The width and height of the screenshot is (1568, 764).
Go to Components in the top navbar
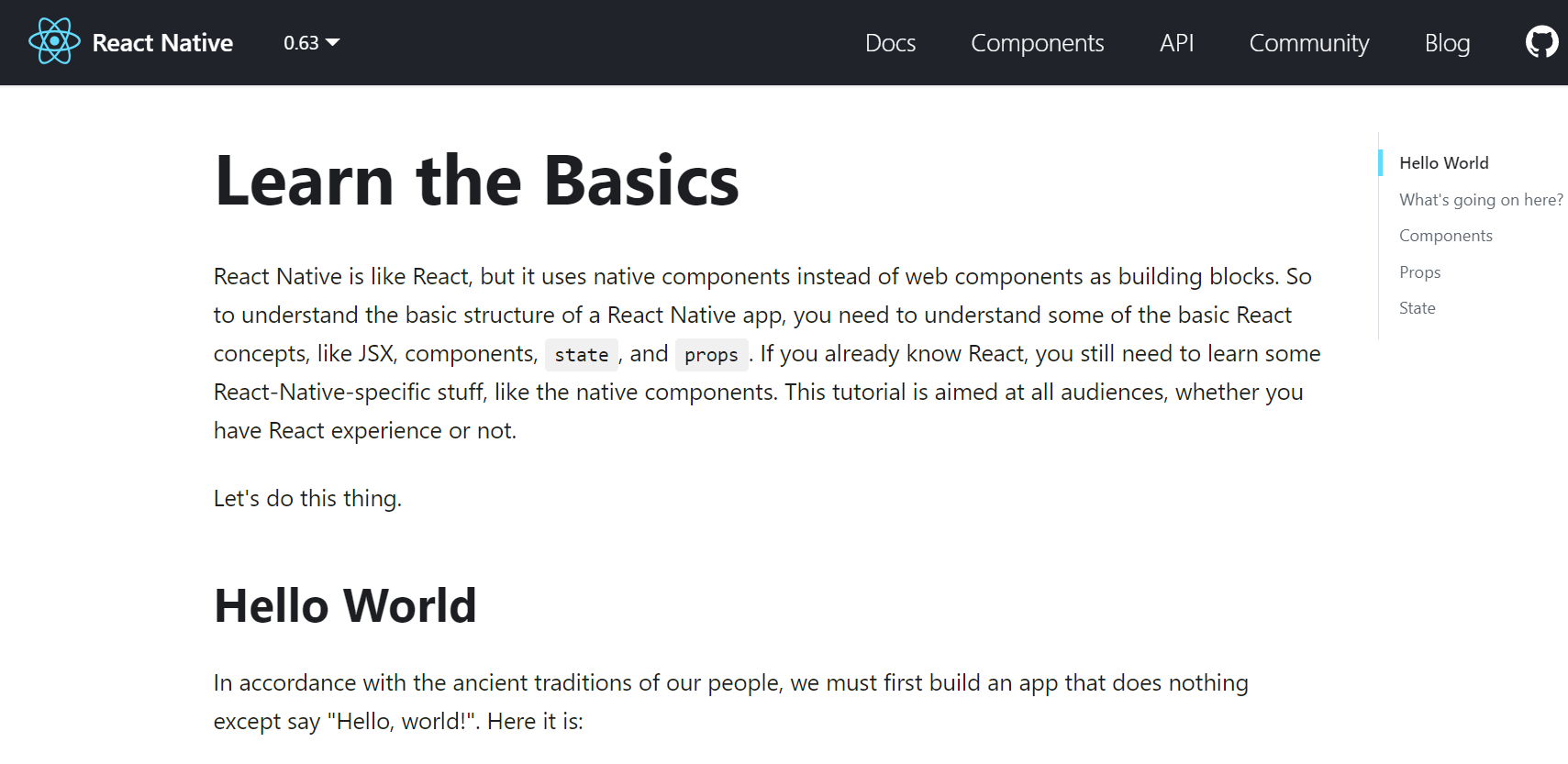(x=1037, y=43)
